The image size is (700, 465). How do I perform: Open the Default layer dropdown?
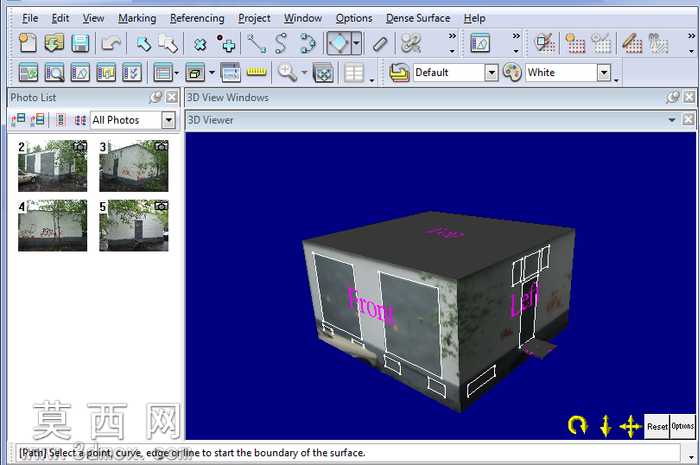coord(492,72)
